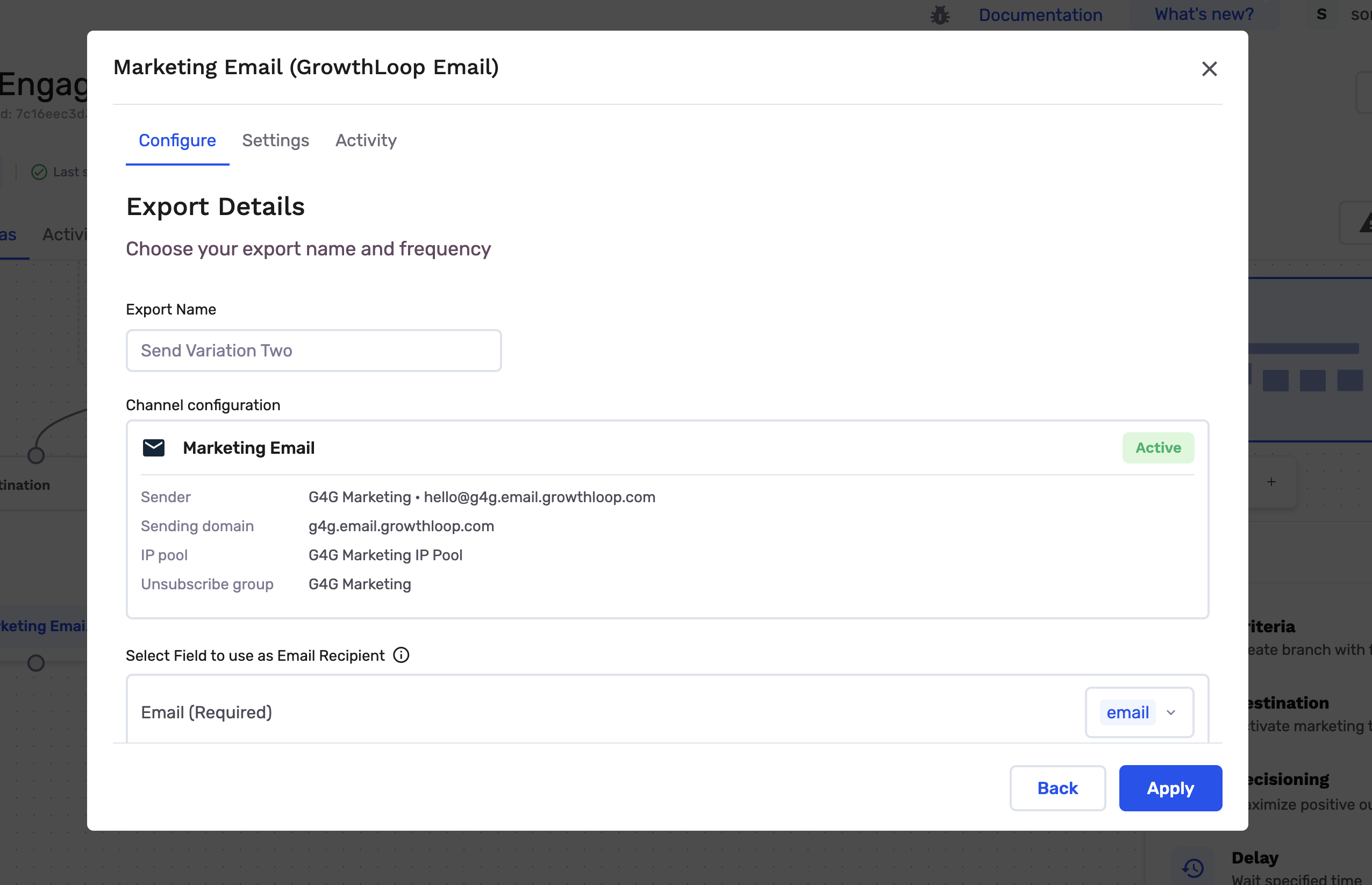Click the plus icon on canvas
This screenshot has width=1372, height=885.
1271,482
